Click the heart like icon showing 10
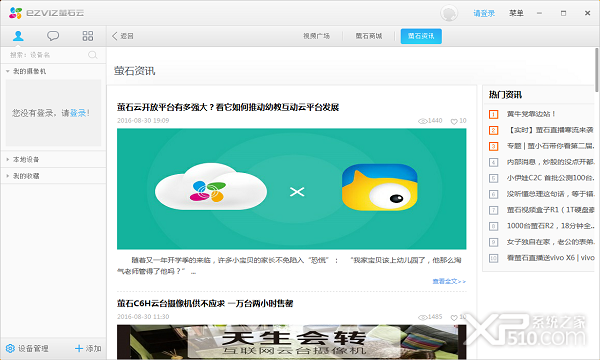The height and width of the screenshot is (360, 600). point(454,121)
